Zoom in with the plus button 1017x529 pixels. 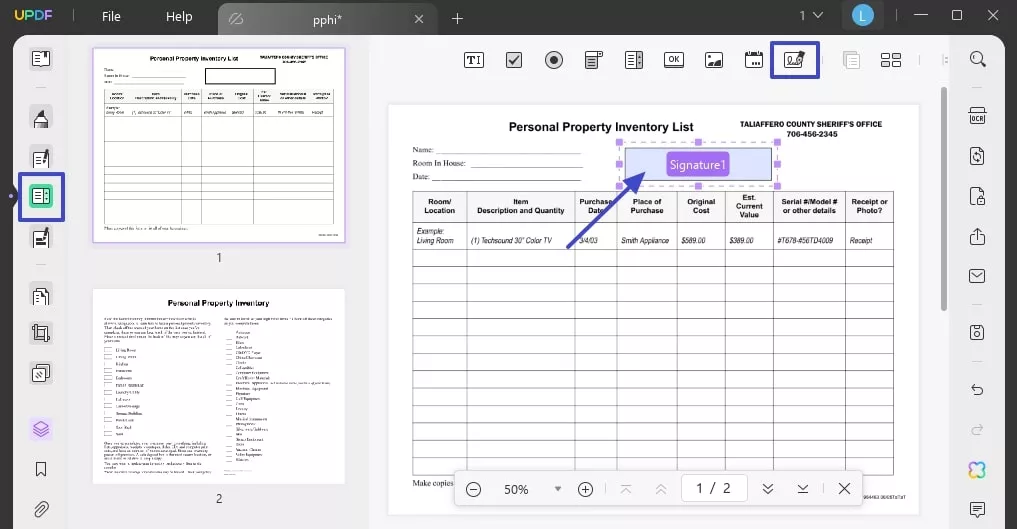[585, 489]
